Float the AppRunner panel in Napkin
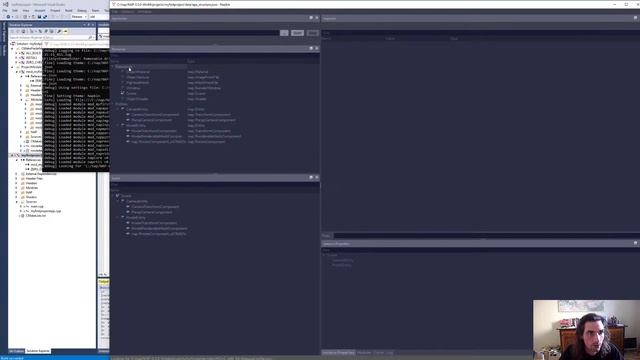The height and width of the screenshot is (360, 640). coord(311,18)
